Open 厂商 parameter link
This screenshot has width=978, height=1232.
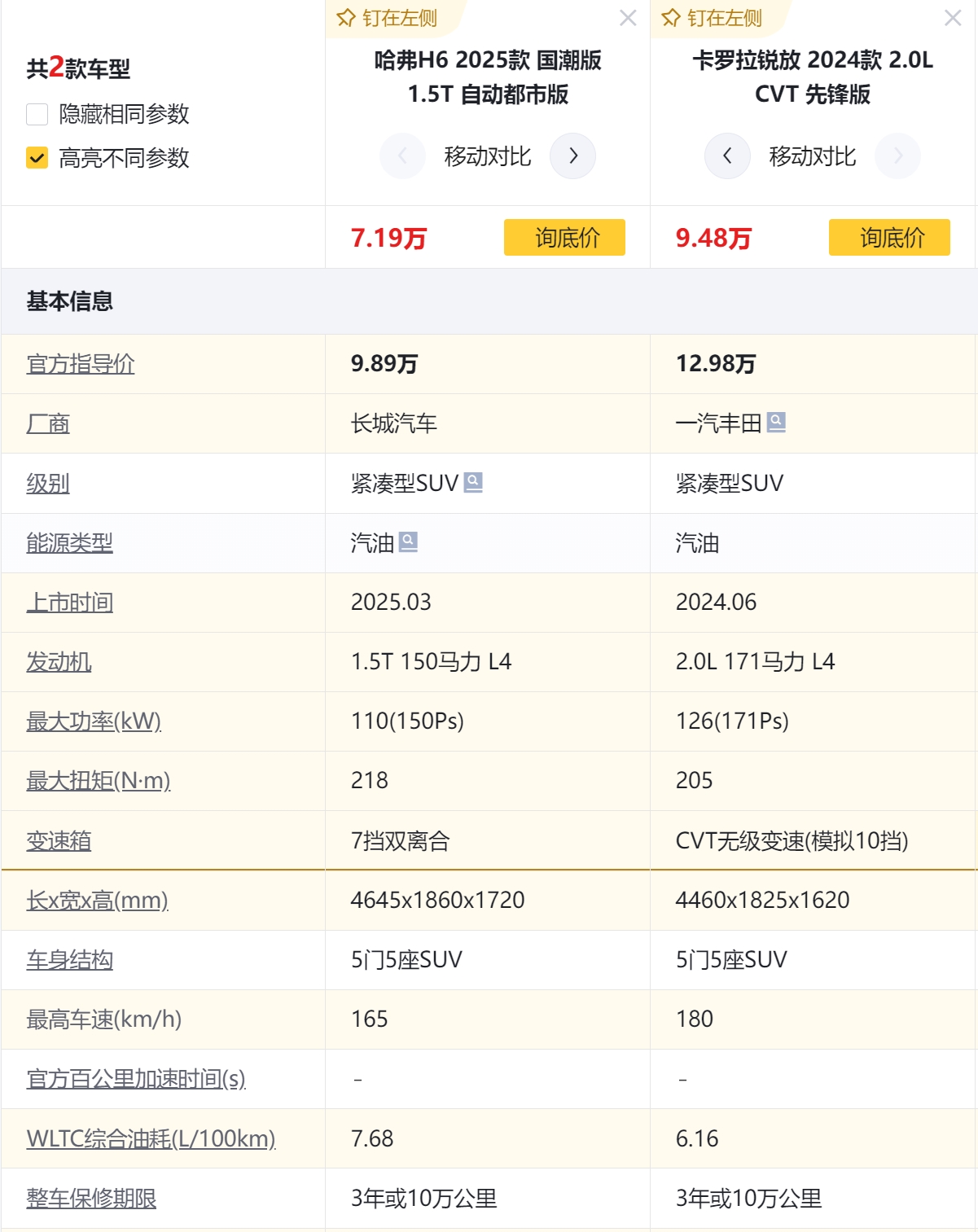tap(48, 423)
